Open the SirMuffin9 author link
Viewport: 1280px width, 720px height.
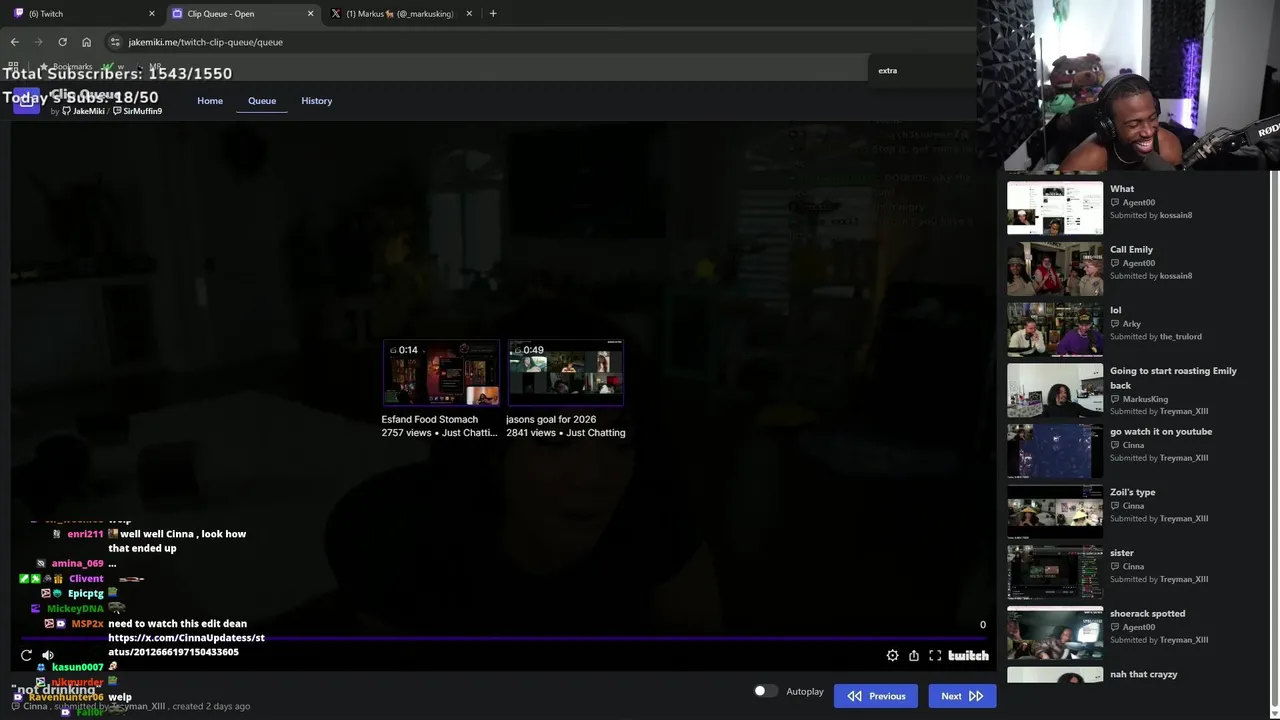click(138, 111)
